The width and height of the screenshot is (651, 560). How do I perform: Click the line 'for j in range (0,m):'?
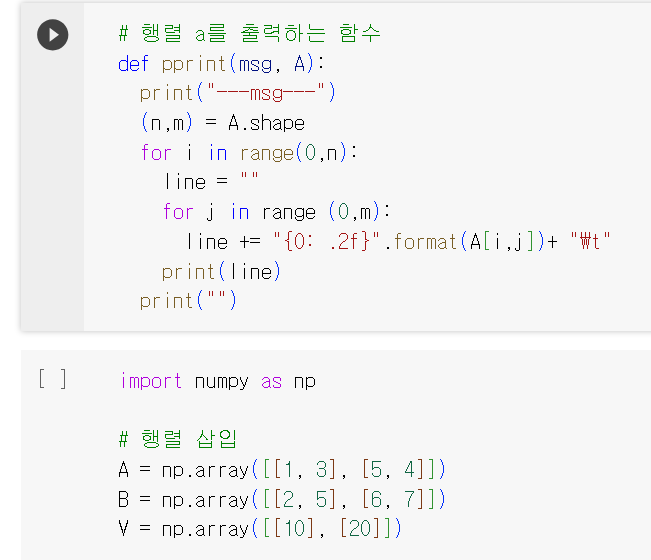coord(277,212)
